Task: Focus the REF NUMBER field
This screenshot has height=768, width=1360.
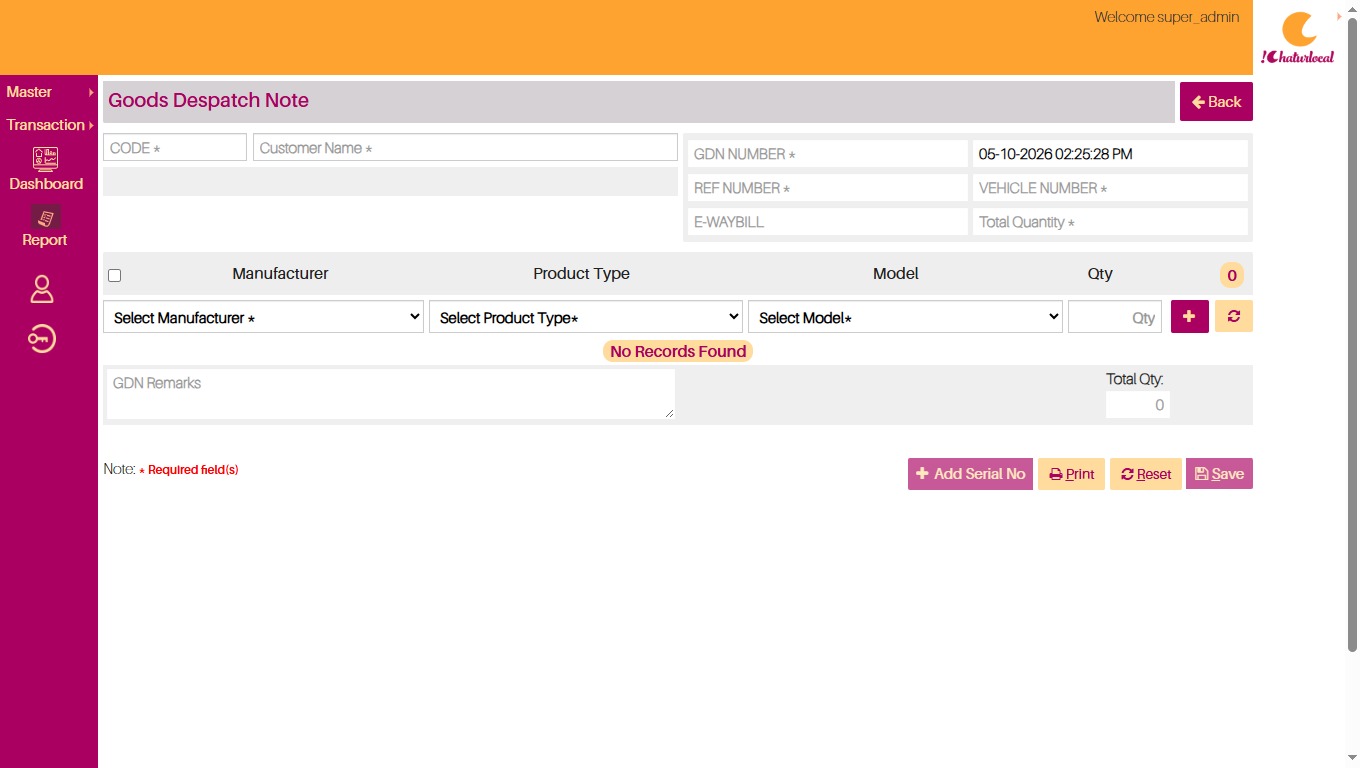Action: click(828, 188)
